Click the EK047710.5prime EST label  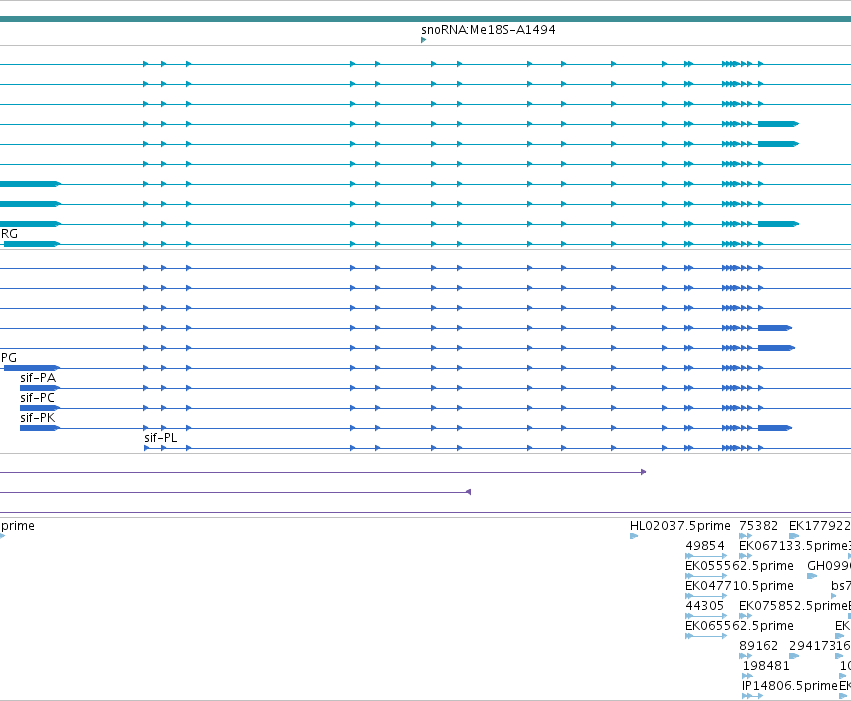[x=739, y=586]
